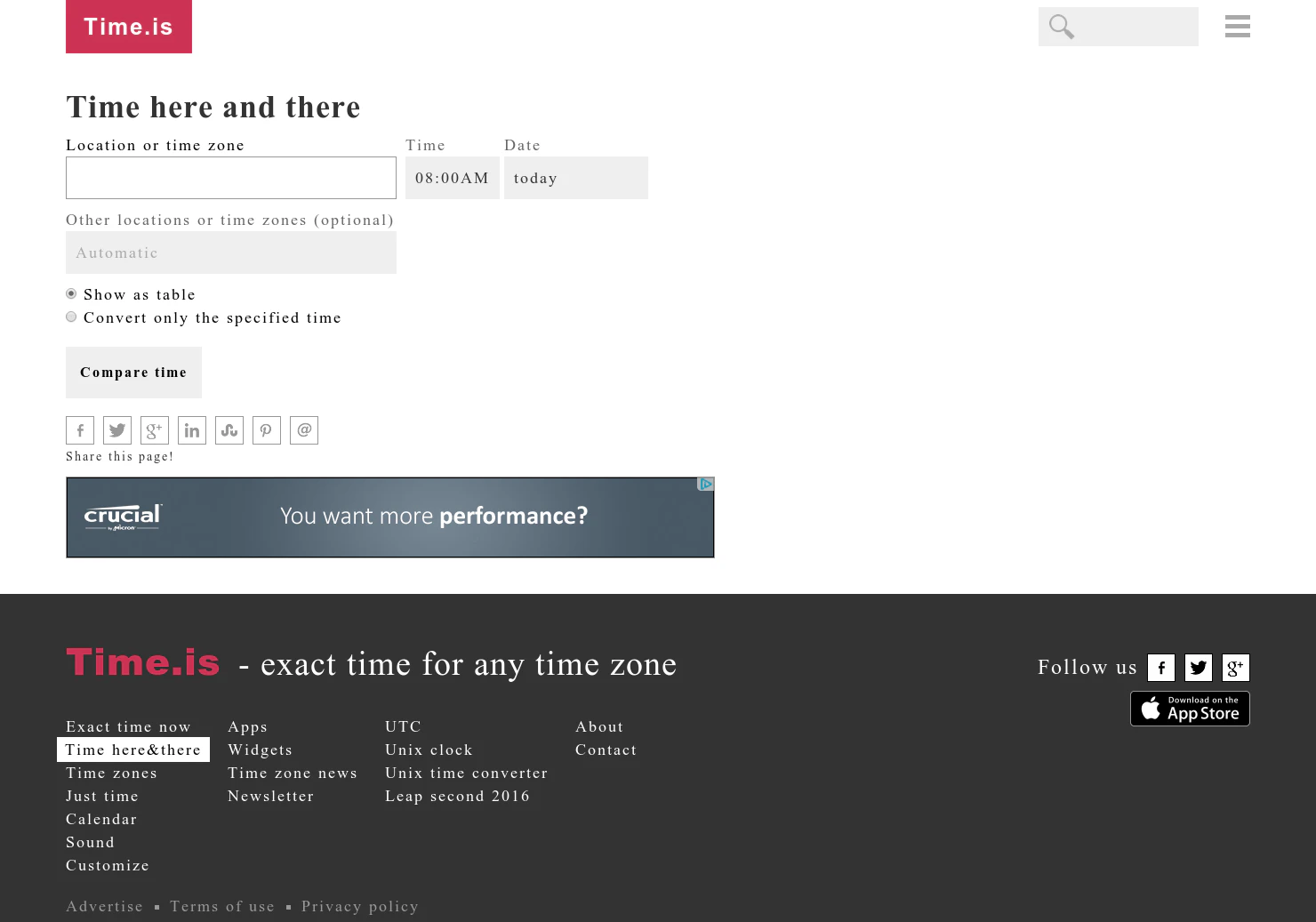Share page on LinkedIn icon
Screen dimensions: 1316x922
[192, 430]
